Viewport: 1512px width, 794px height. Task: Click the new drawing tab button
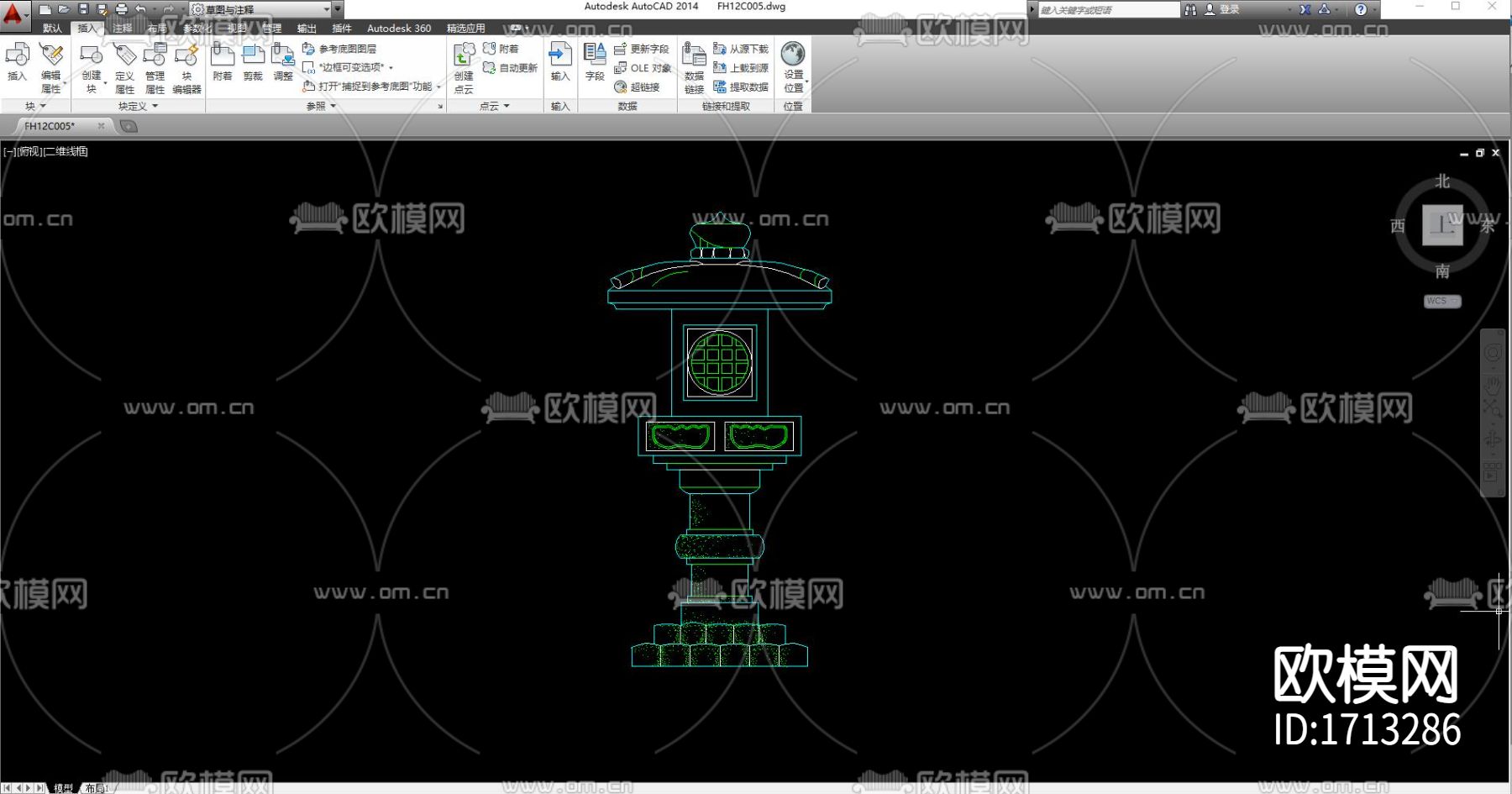[129, 126]
